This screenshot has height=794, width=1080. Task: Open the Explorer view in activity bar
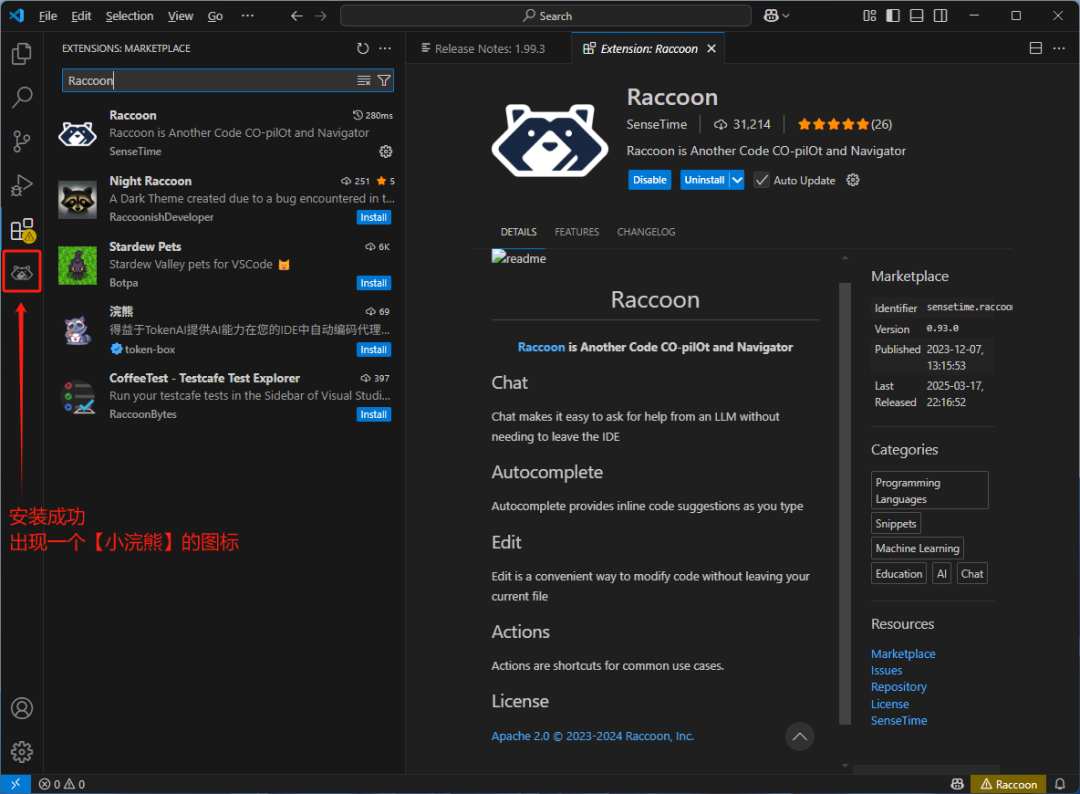(22, 54)
